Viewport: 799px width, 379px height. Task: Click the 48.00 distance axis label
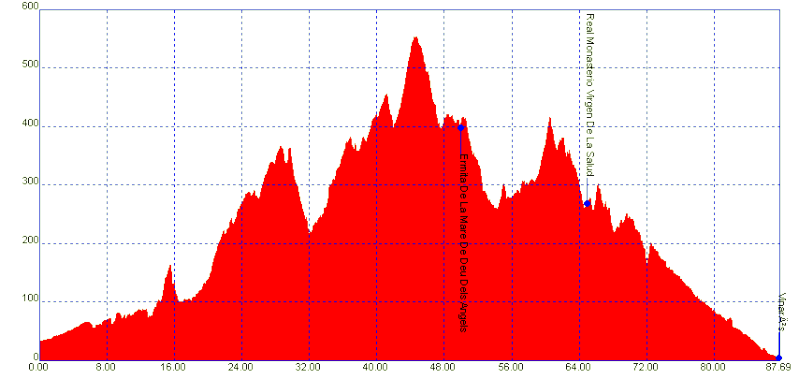tap(444, 367)
